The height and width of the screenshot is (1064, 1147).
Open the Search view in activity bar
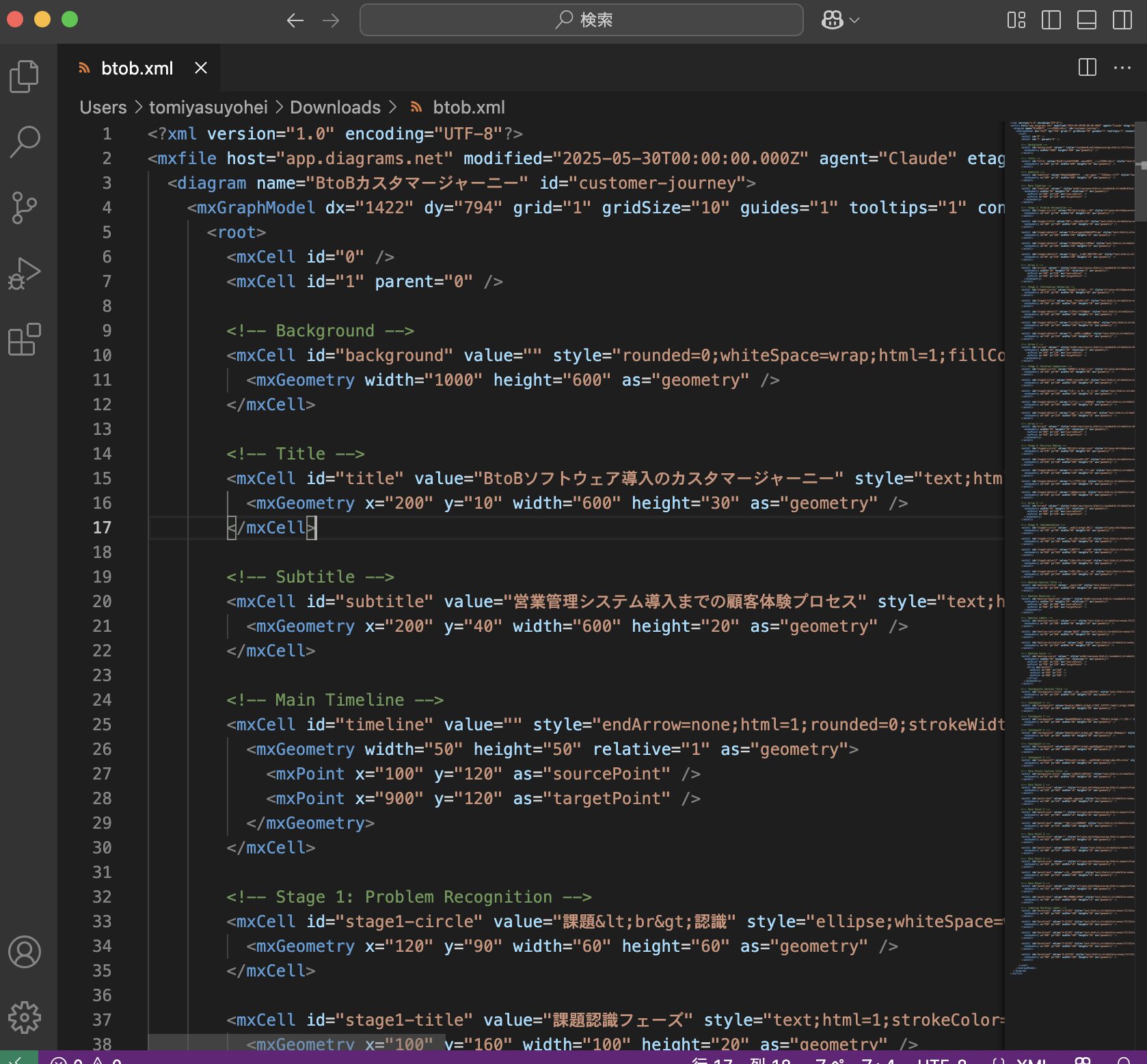point(25,142)
